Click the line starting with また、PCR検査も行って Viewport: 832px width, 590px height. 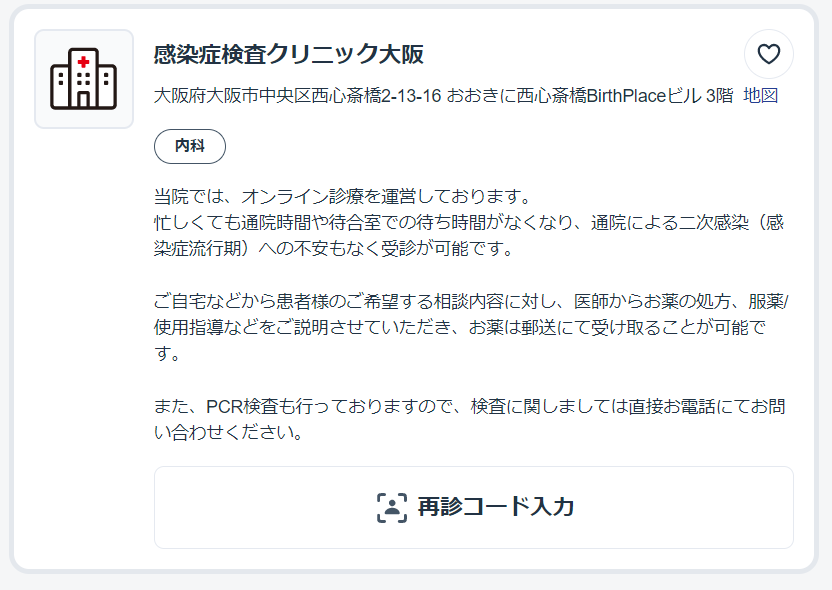470,406
